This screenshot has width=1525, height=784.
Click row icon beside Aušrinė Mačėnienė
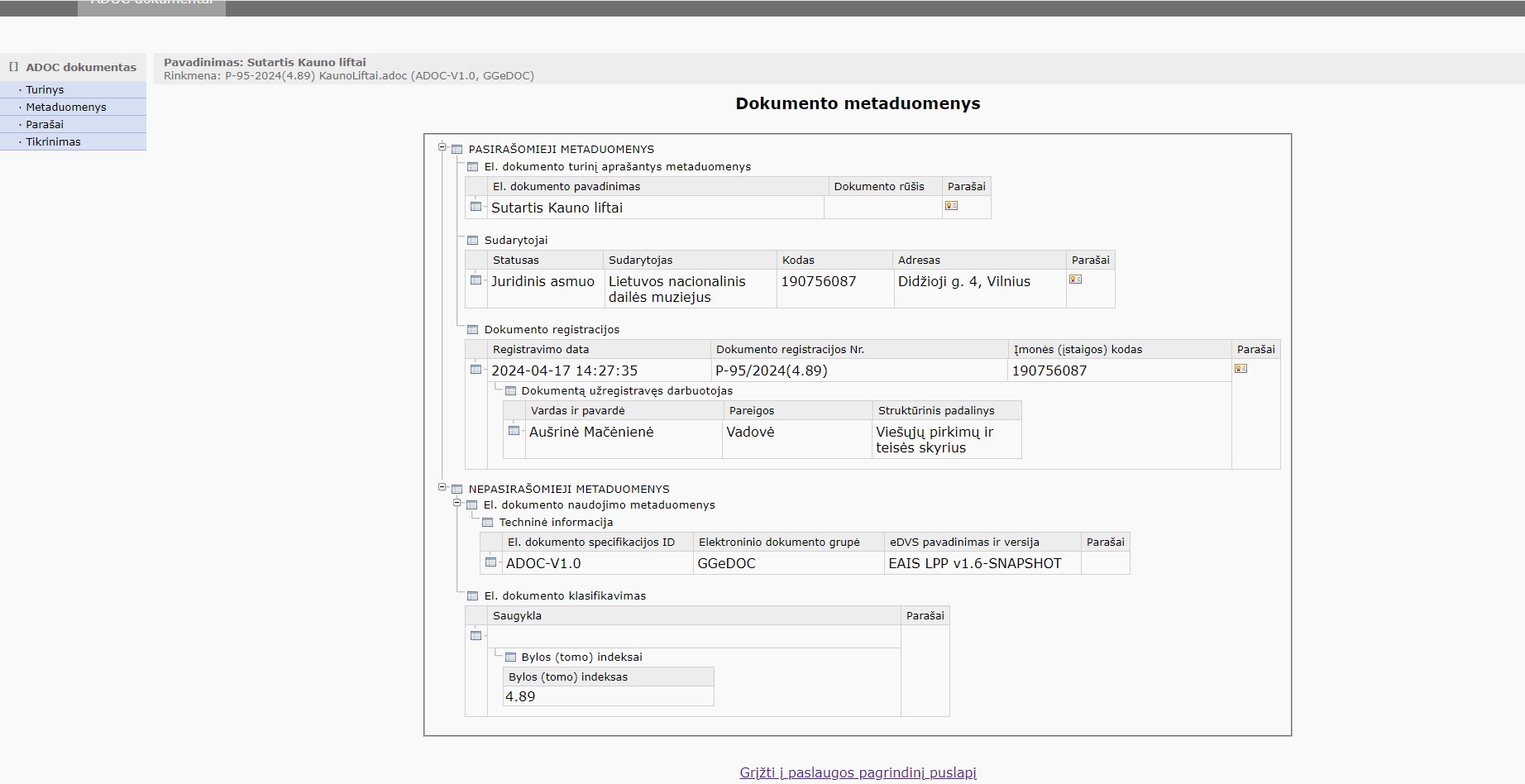click(x=514, y=431)
